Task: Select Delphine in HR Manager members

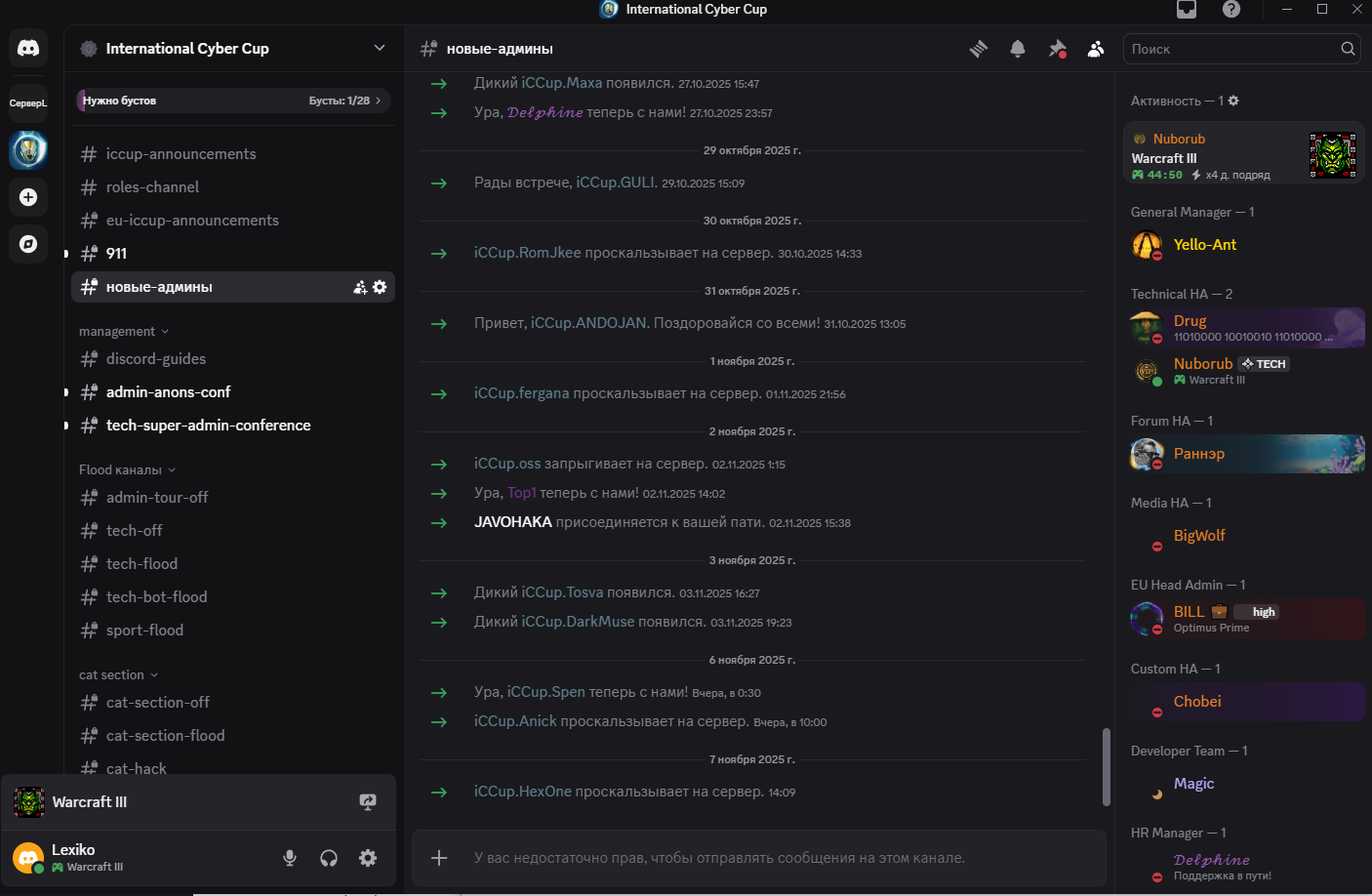Action: (1246, 867)
